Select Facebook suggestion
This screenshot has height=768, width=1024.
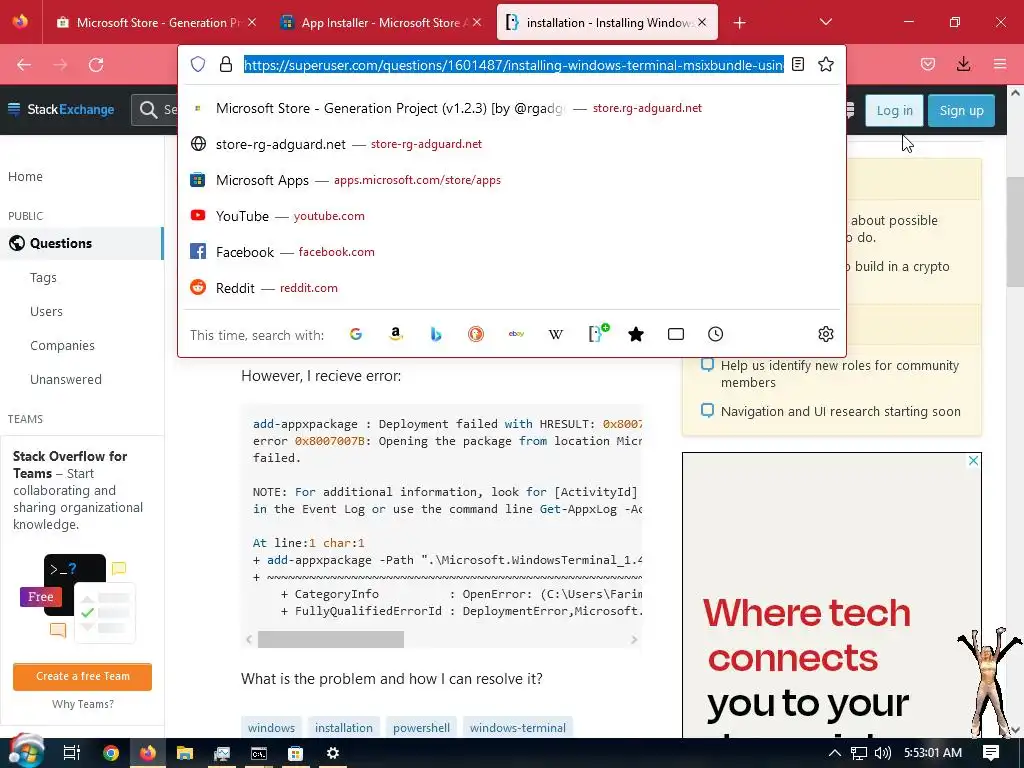(511, 252)
